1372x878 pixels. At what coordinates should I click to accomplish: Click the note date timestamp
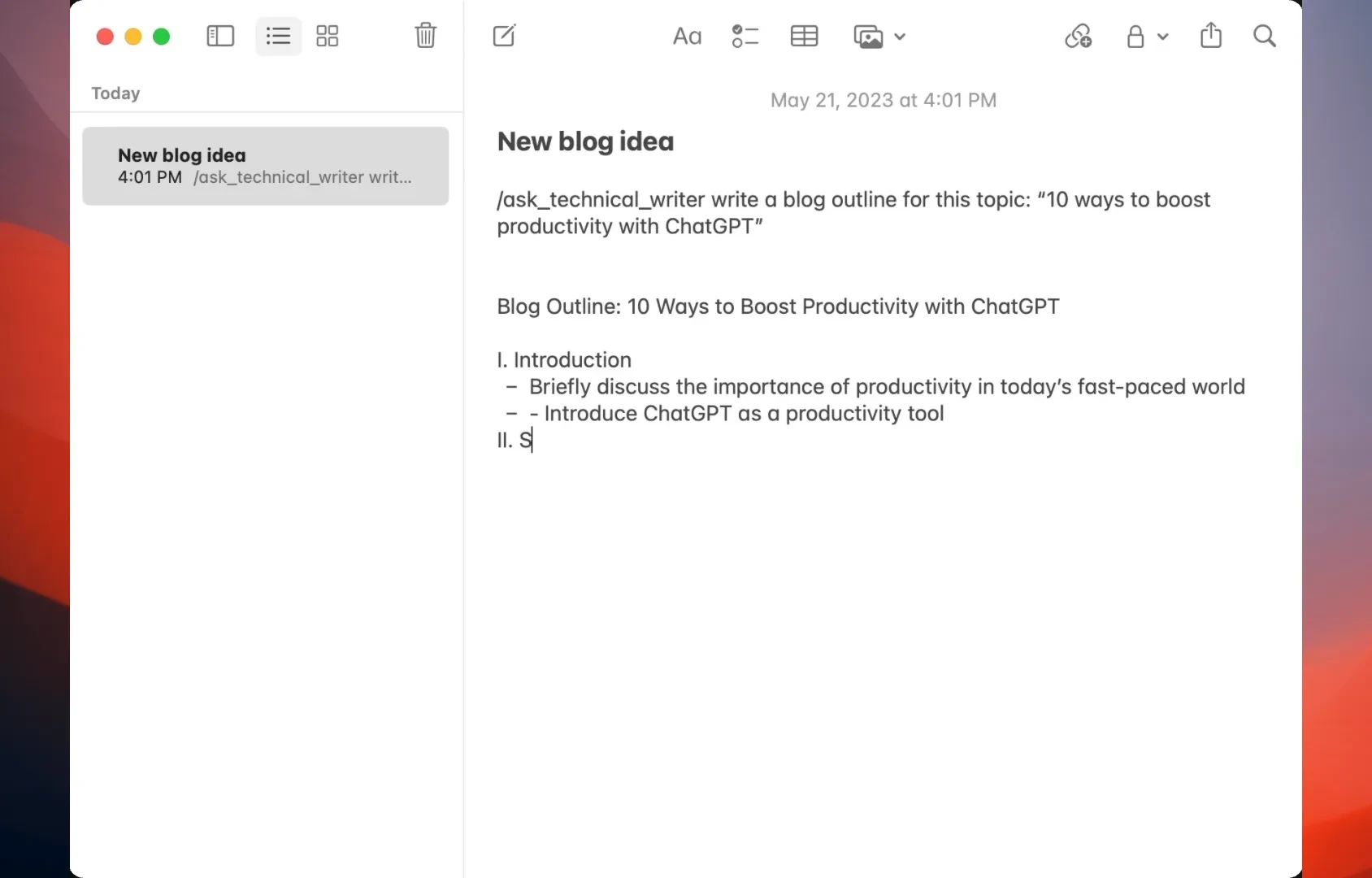coord(883,100)
